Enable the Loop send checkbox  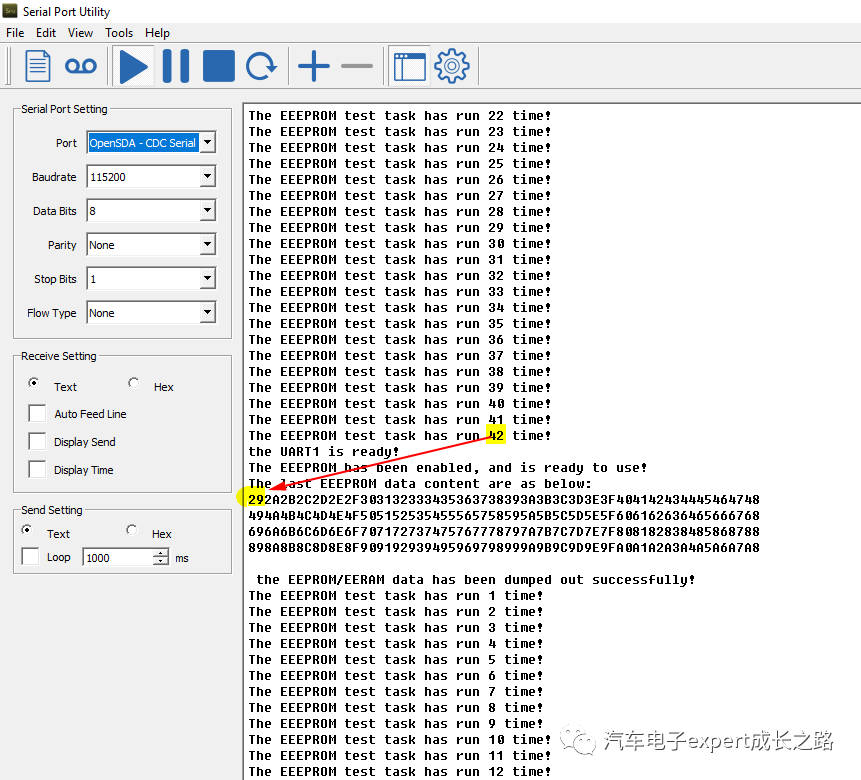point(31,557)
